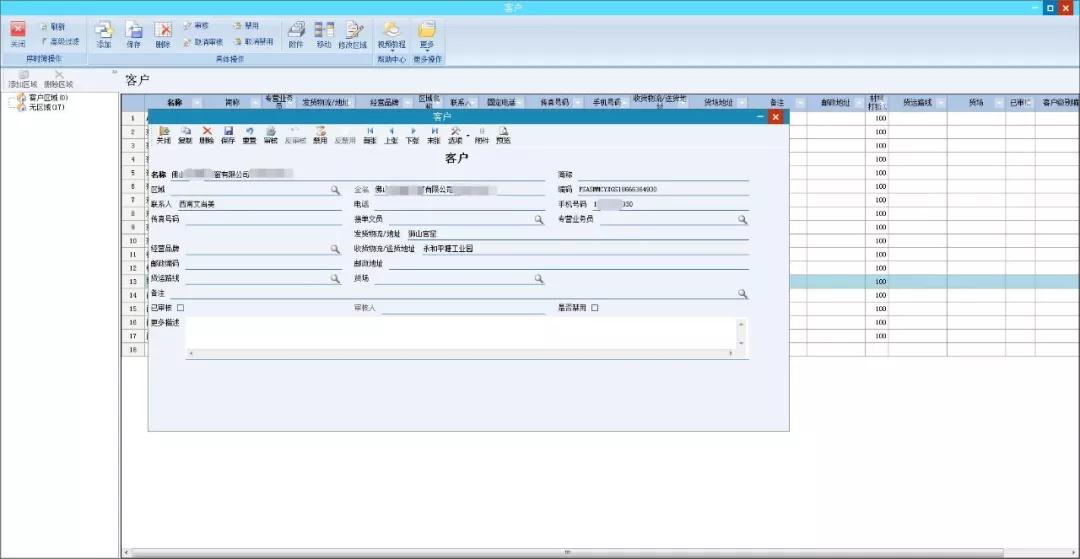The width and height of the screenshot is (1080, 559).
Task: Minimize the 客户 dialog window
Action: coord(760,118)
